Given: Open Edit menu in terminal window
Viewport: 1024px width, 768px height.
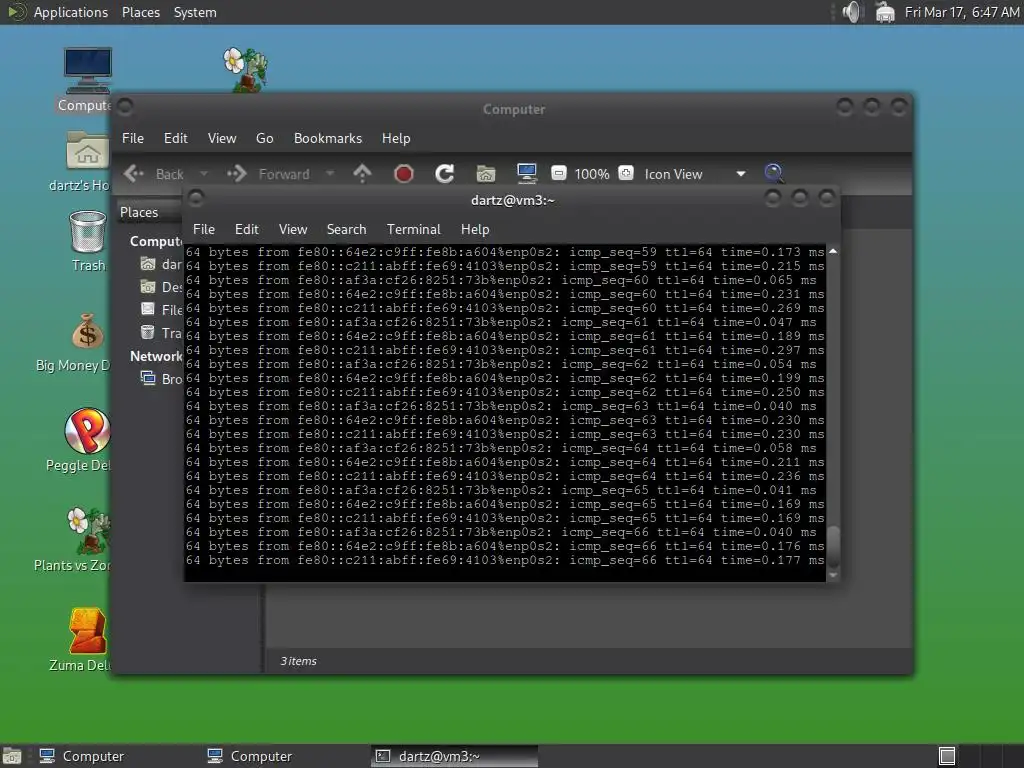Looking at the screenshot, I should coord(247,229).
